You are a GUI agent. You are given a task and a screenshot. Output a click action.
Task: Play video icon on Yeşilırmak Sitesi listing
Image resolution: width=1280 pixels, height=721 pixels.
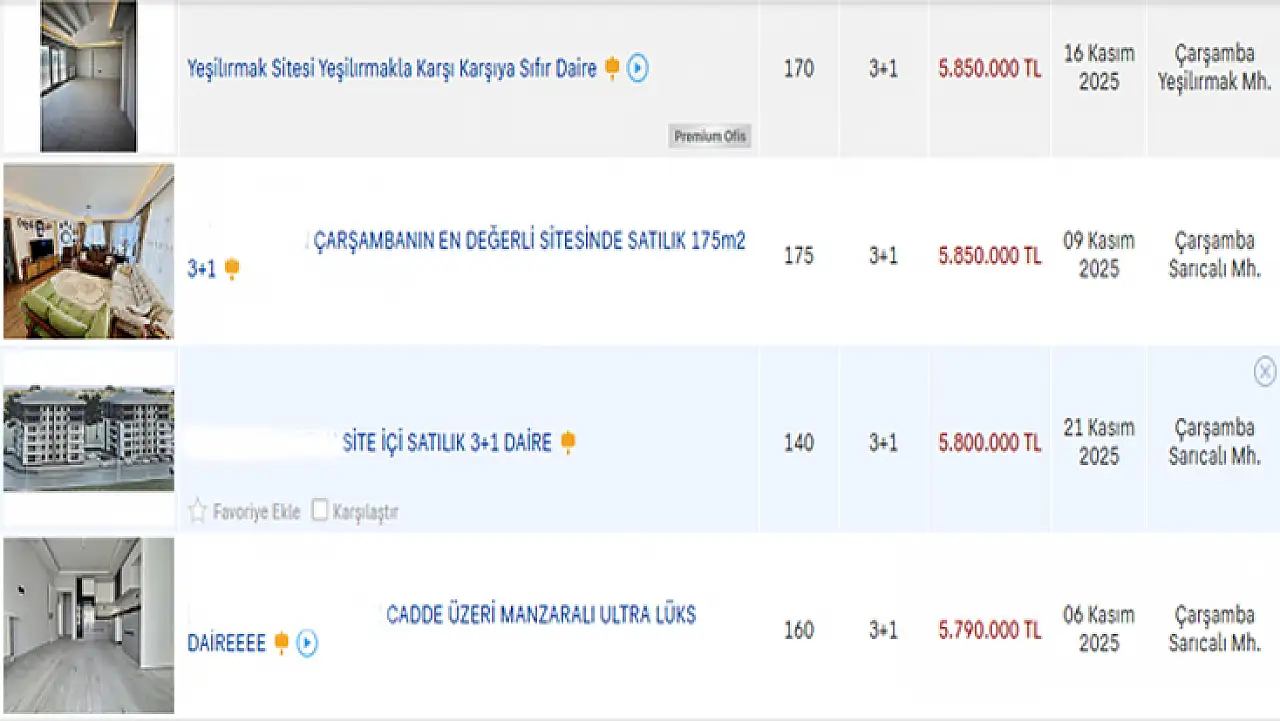coord(638,69)
